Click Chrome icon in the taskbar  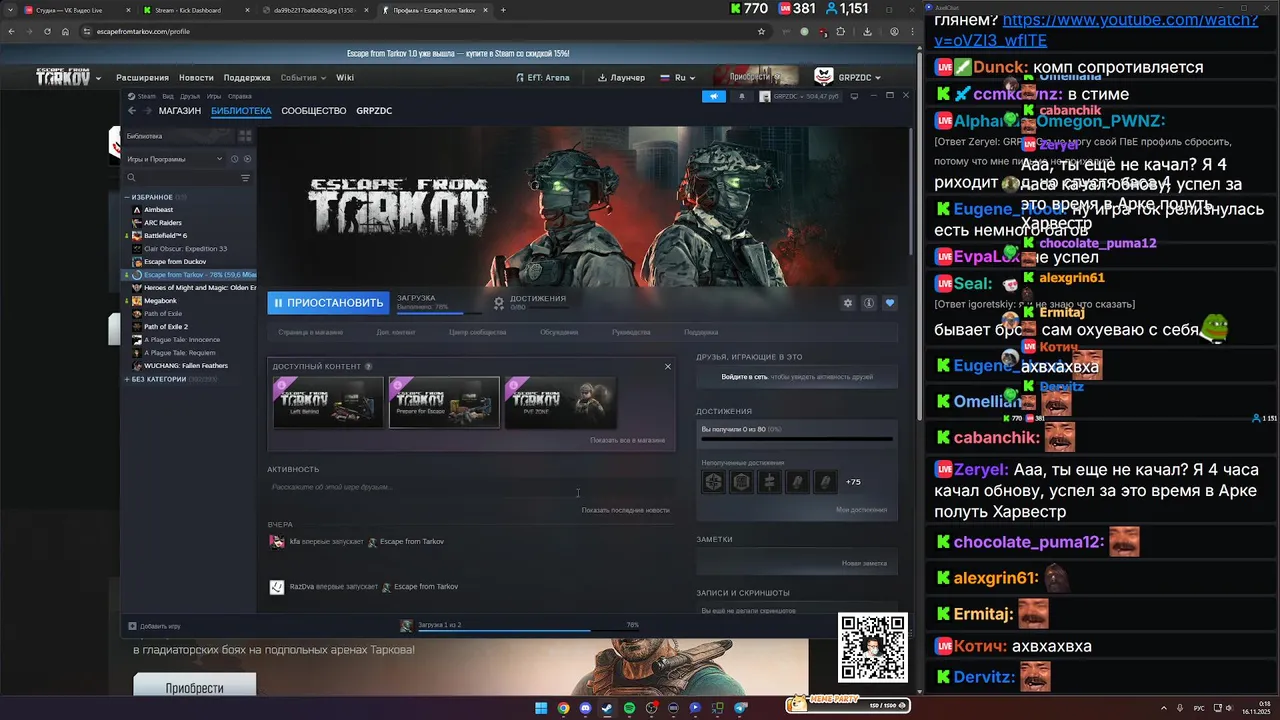click(563, 708)
